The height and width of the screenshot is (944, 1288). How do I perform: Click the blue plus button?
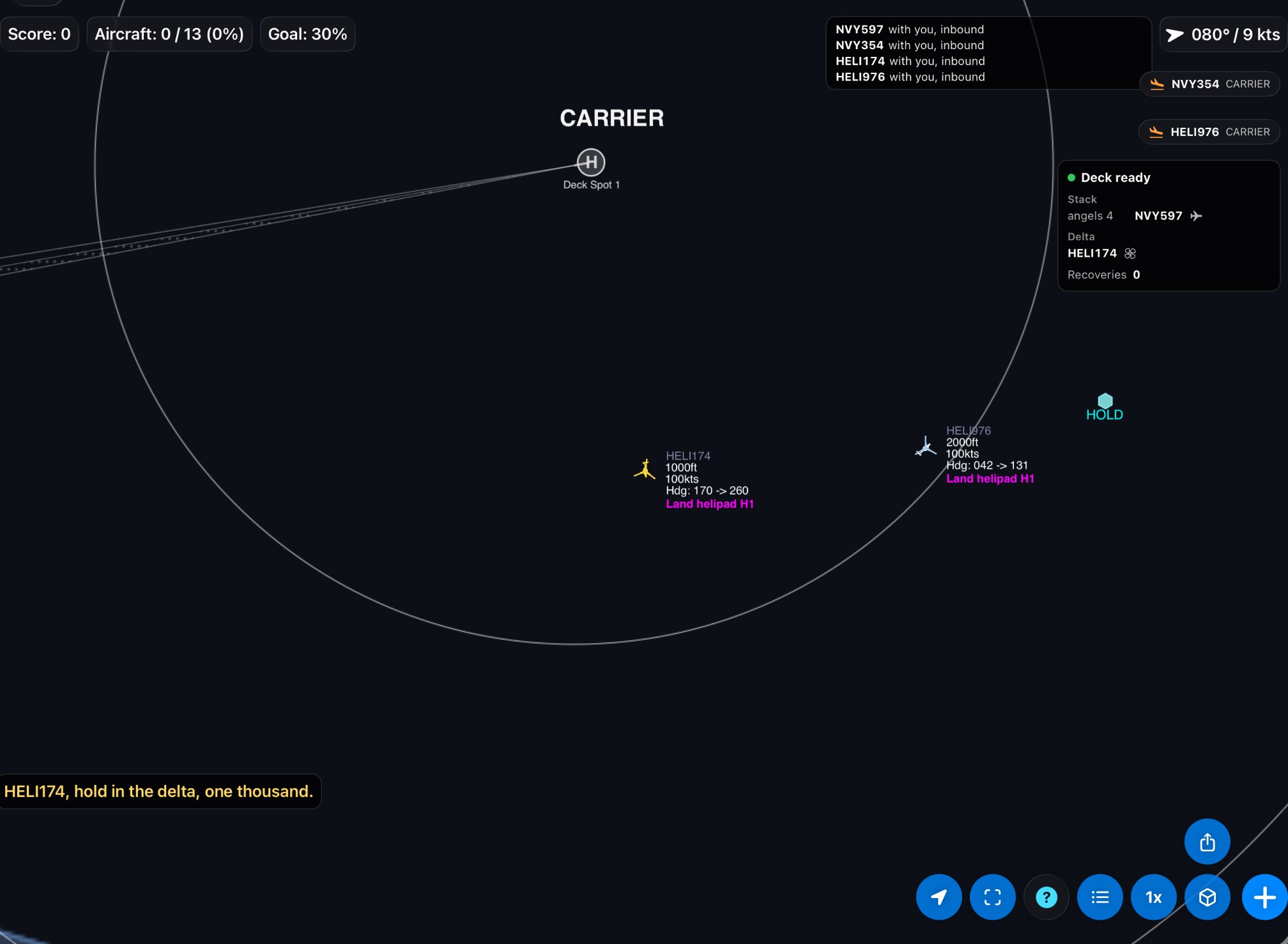1264,897
